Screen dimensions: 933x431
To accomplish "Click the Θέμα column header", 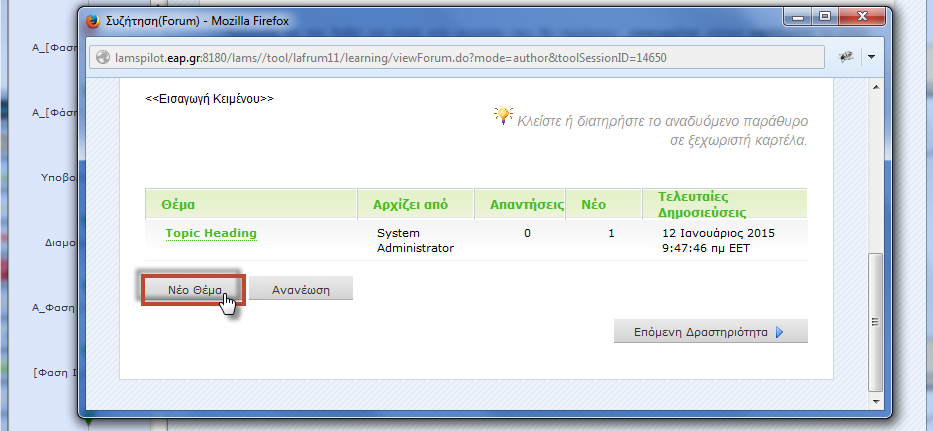I will (251, 204).
